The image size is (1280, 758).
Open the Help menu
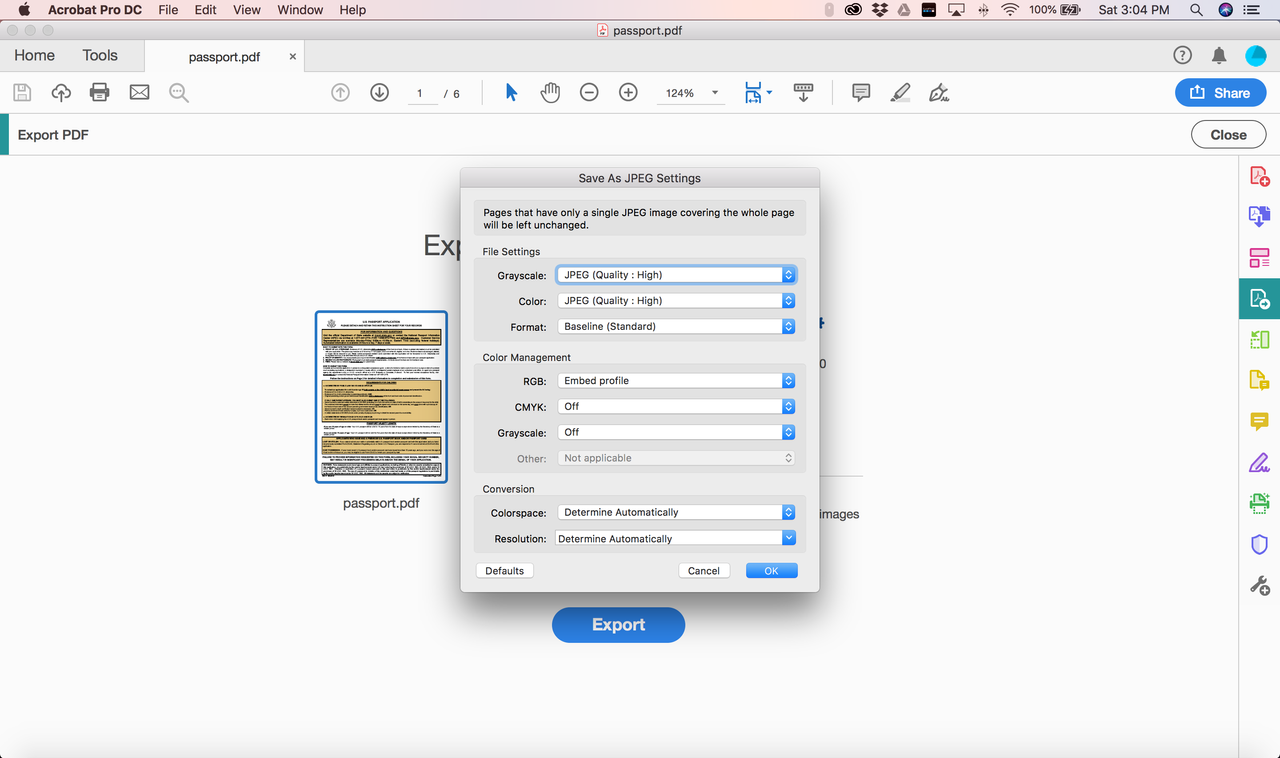pos(352,9)
